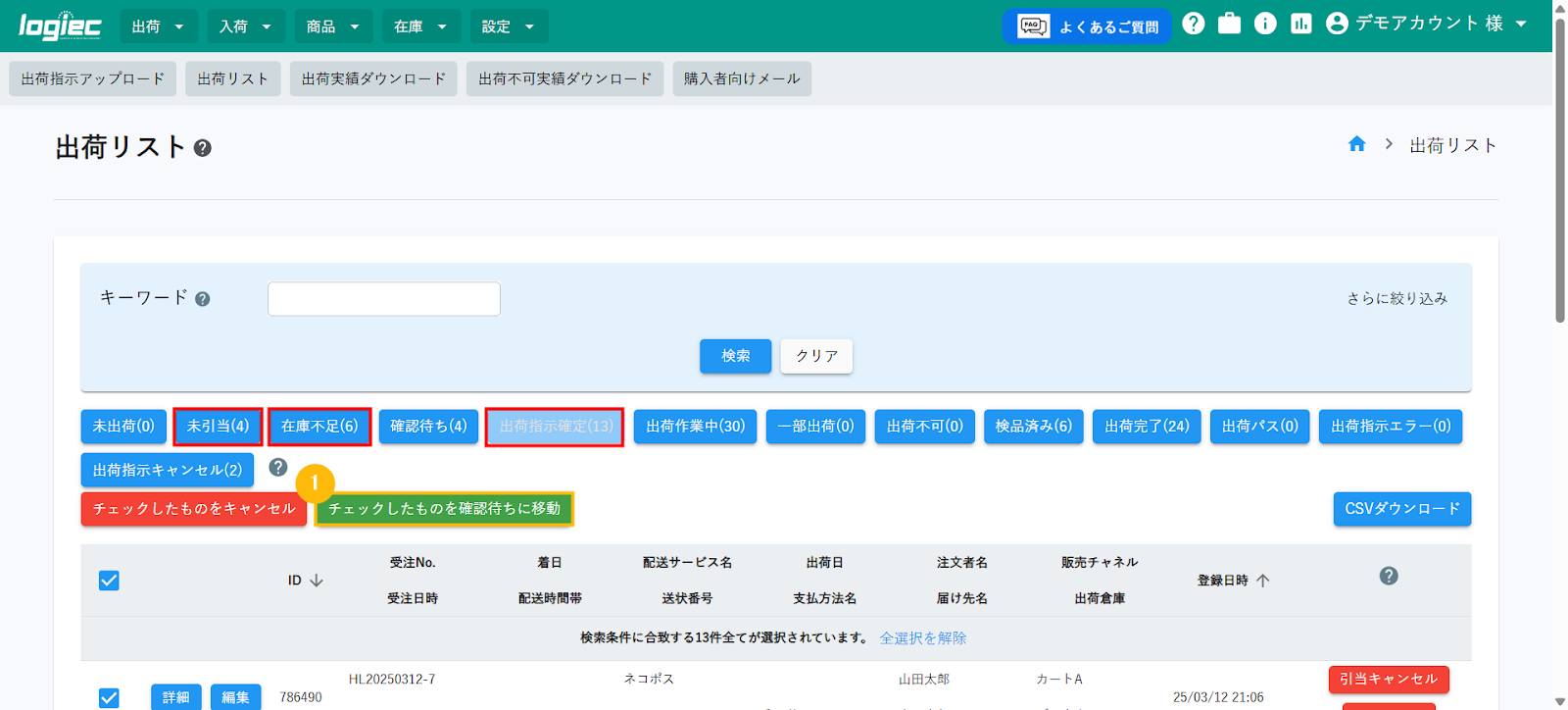The height and width of the screenshot is (710, 1568).
Task: Click the home icon in breadcrumb
Action: 1356,145
